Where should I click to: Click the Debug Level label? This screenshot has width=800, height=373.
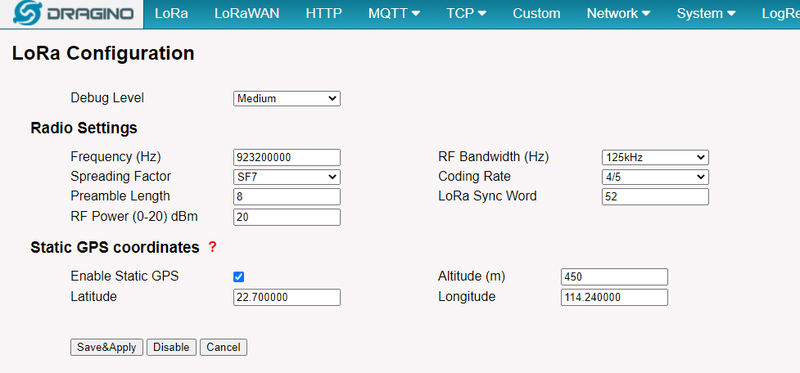coord(107,98)
